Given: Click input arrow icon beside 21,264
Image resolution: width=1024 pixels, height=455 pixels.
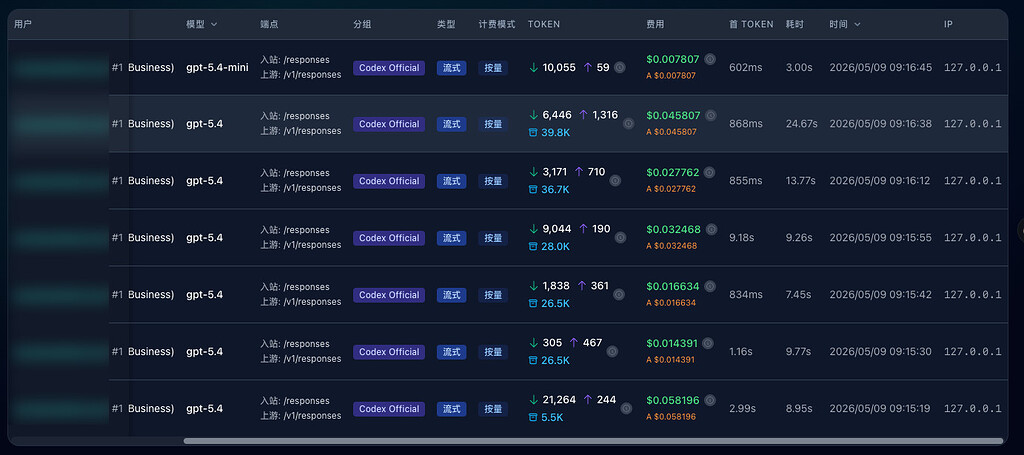Looking at the screenshot, I should click(534, 400).
